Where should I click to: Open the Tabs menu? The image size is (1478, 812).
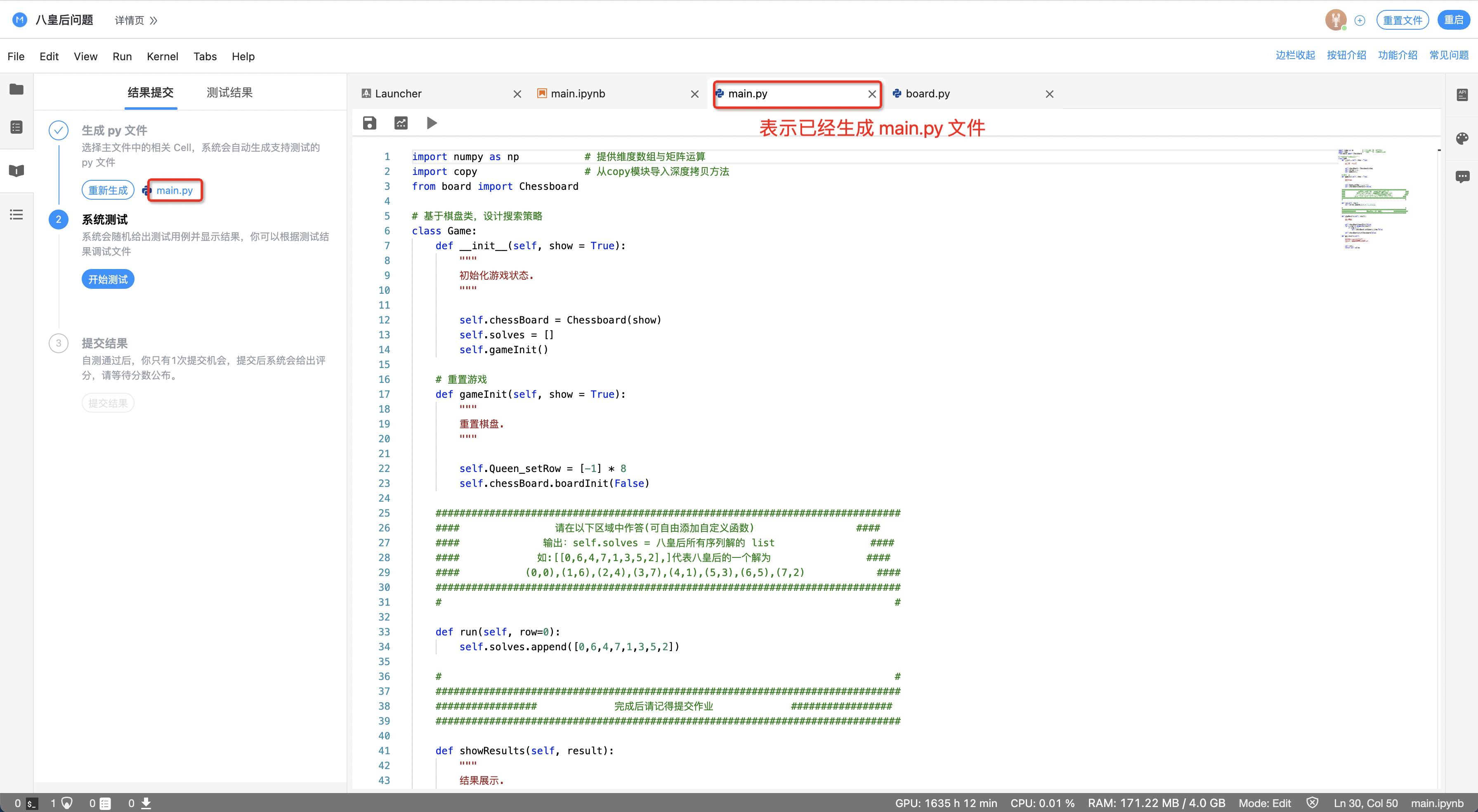(x=205, y=56)
